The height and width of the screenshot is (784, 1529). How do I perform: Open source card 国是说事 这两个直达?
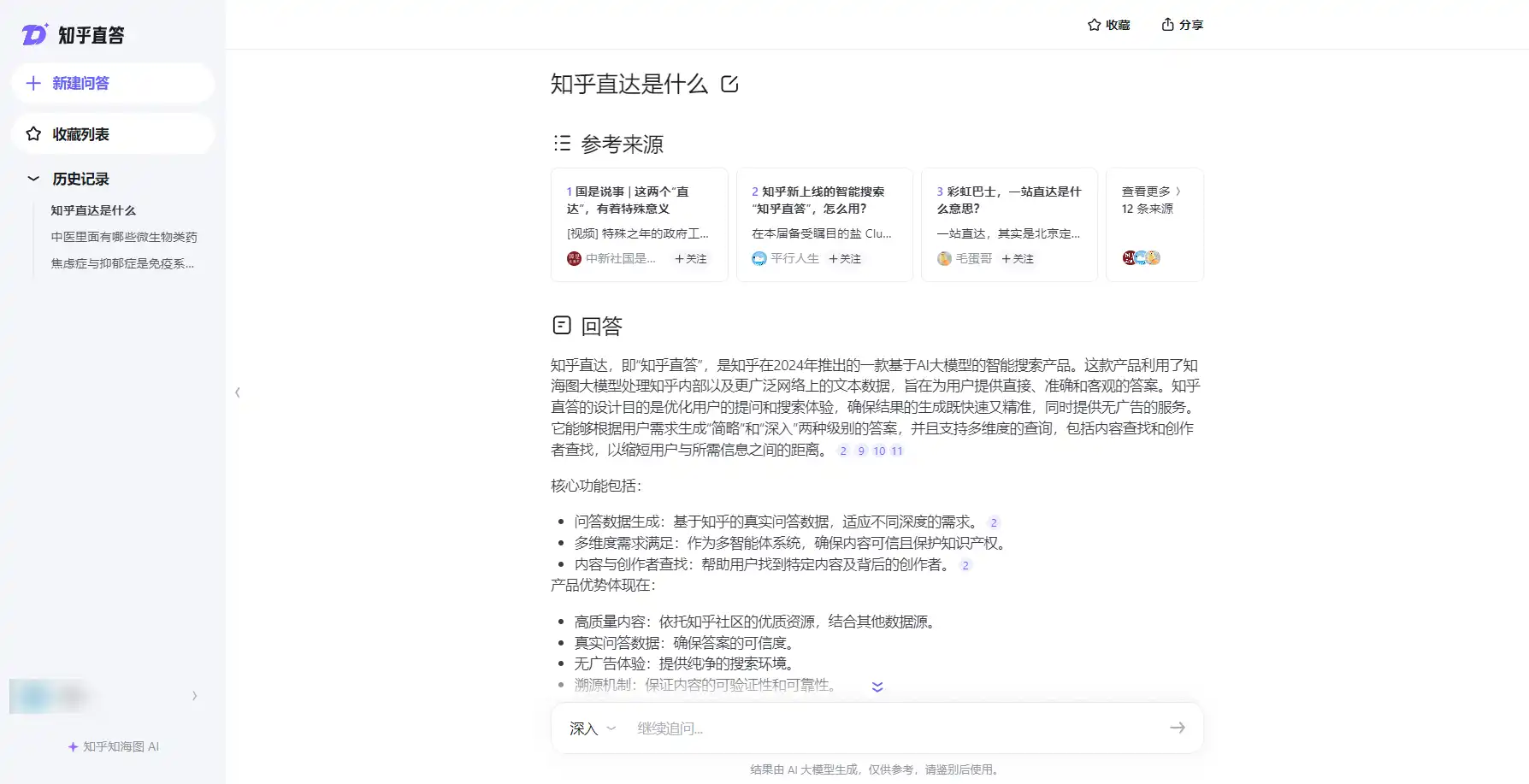[x=640, y=225]
